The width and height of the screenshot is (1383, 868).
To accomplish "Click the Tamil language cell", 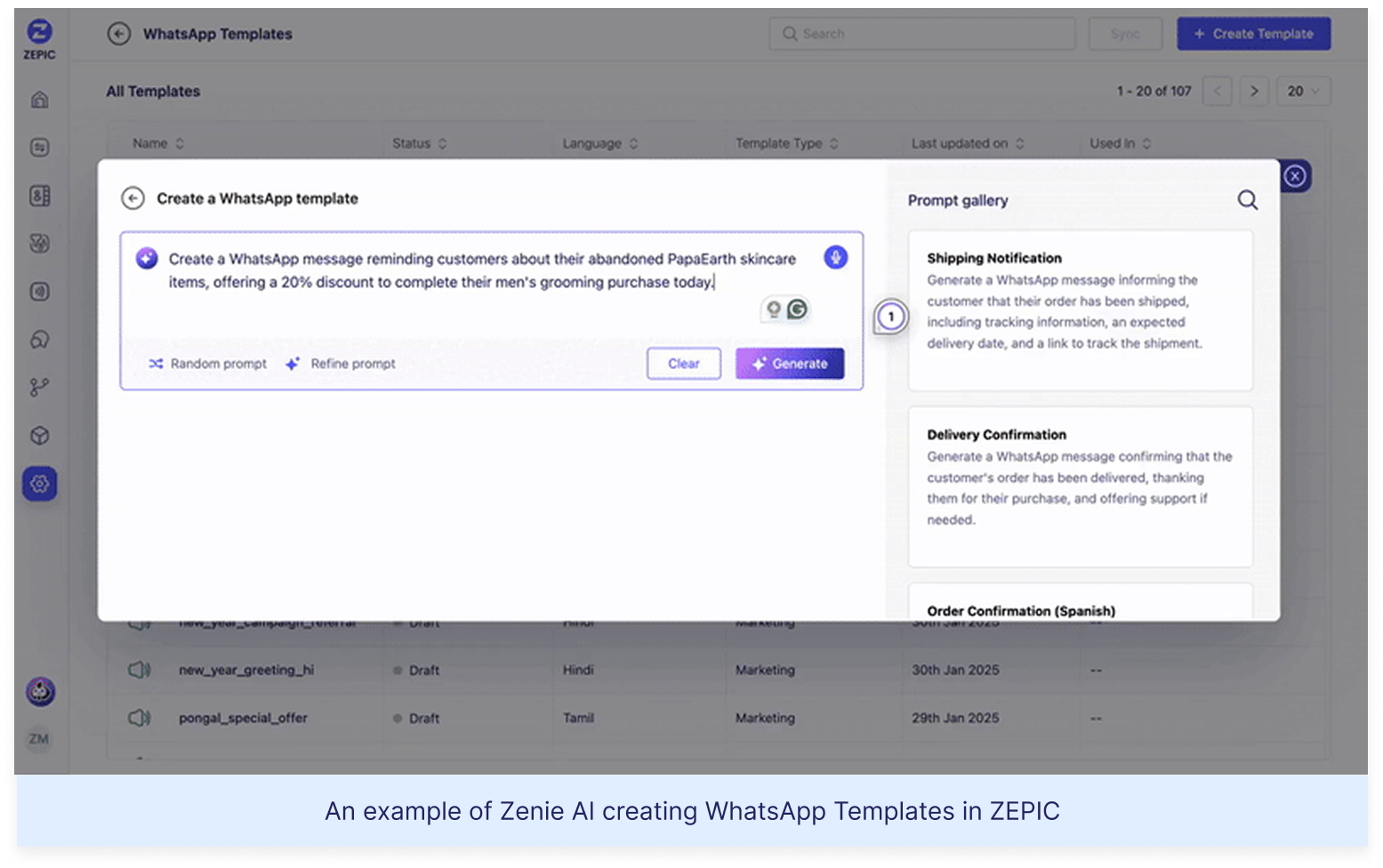I will [578, 718].
